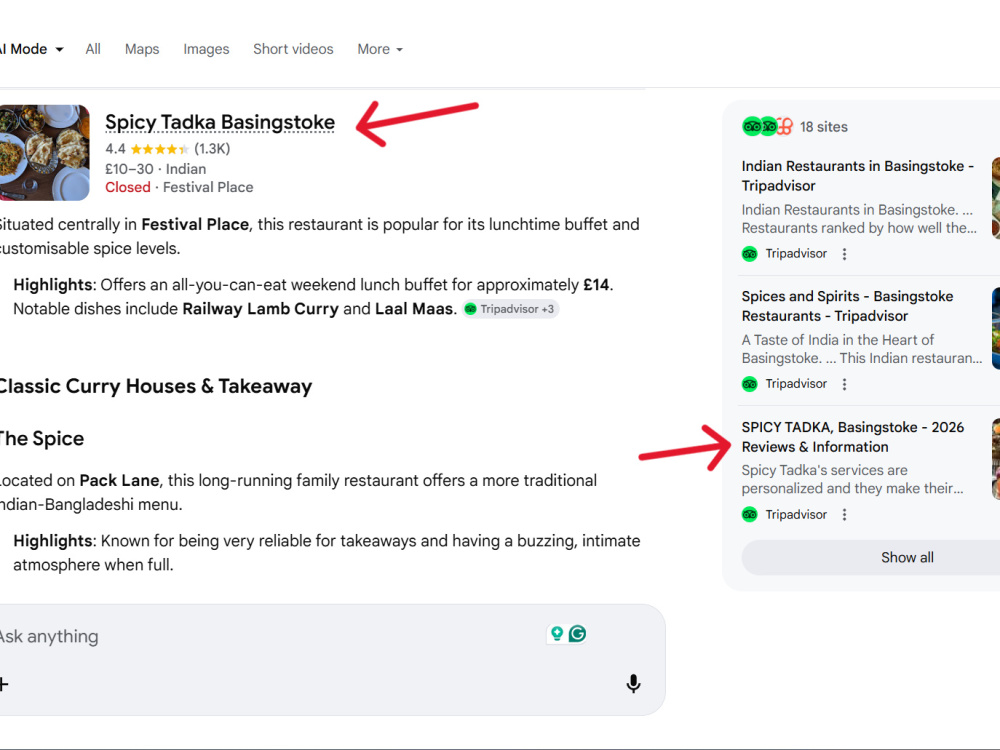Start voice input with microphone icon
The width and height of the screenshot is (1000, 750).
pyautogui.click(x=633, y=684)
